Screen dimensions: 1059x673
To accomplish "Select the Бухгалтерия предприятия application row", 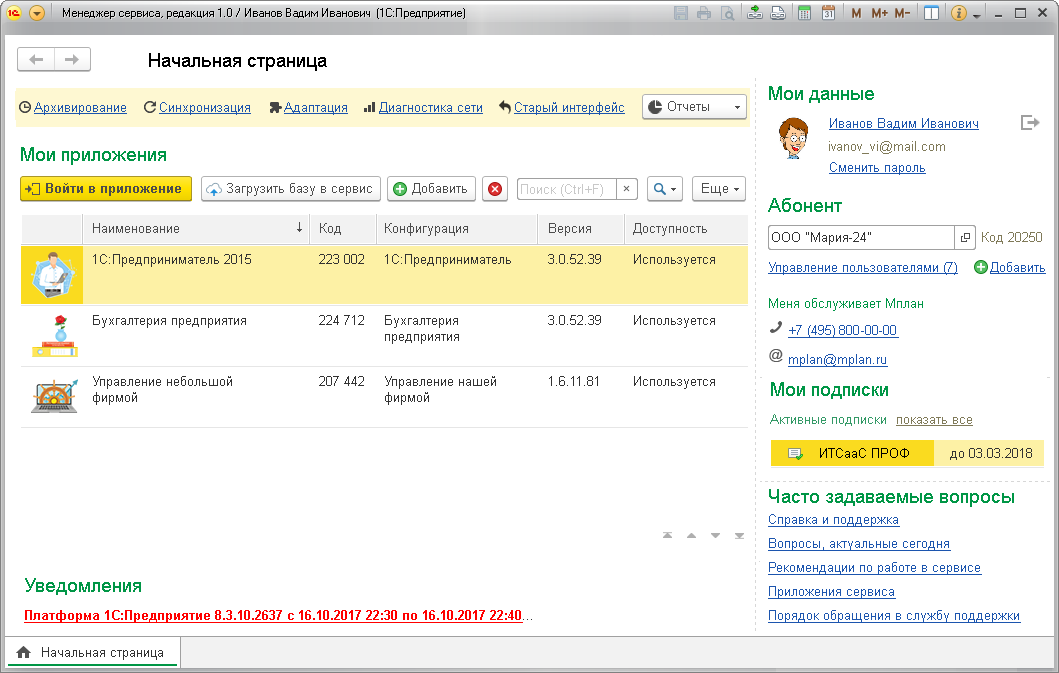I will [x=384, y=336].
